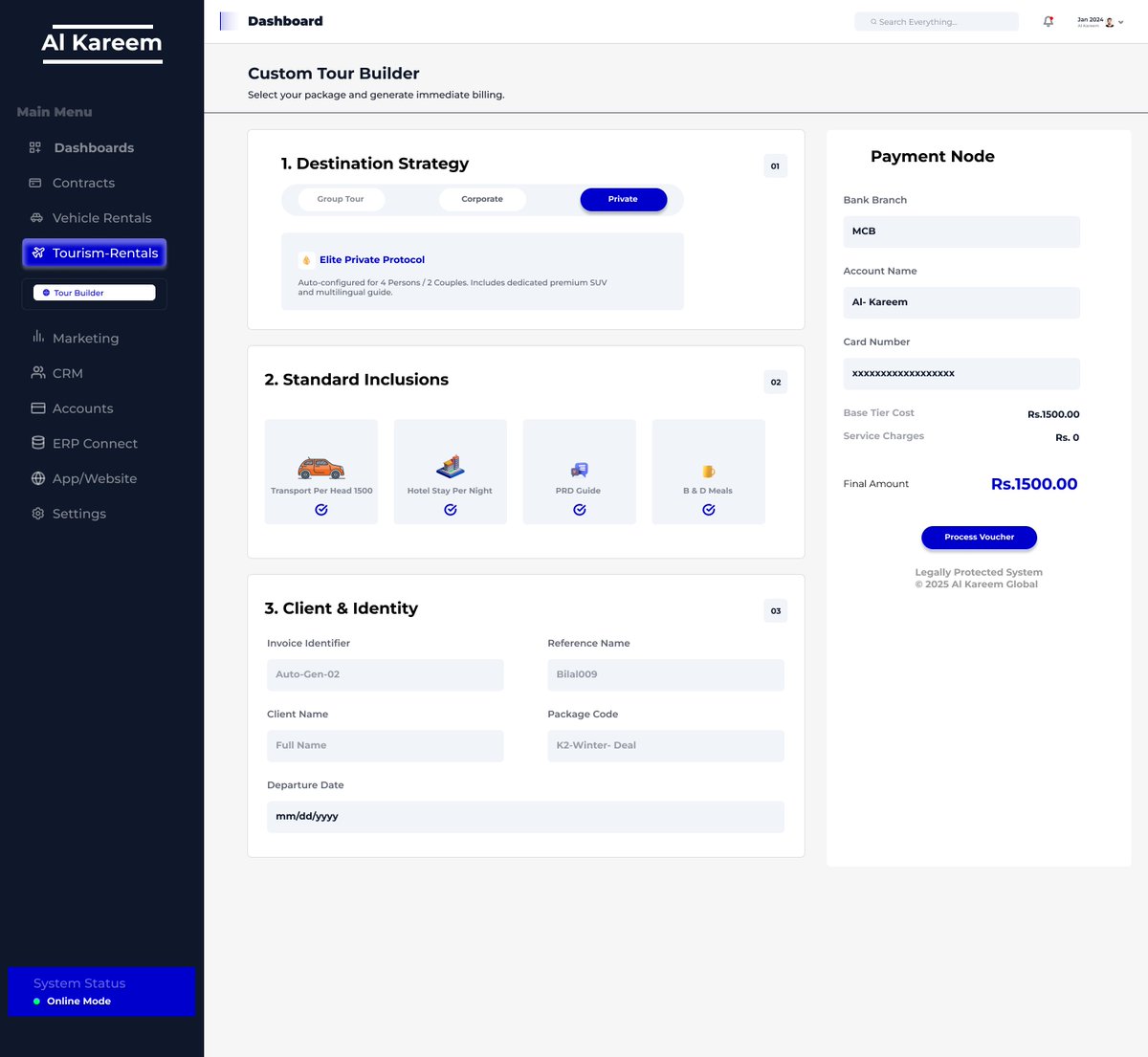Open the notification bell in header

point(1049,21)
